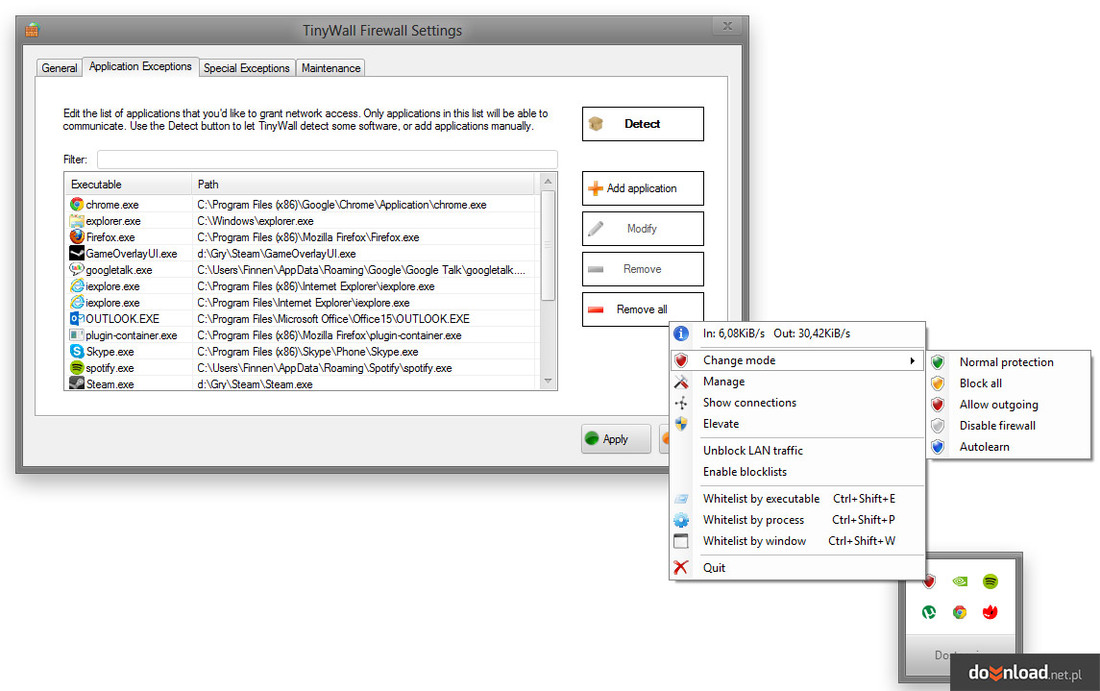Viewport: 1100px width, 691px height.
Task: Sort by the Path column header
Action: 363,185
